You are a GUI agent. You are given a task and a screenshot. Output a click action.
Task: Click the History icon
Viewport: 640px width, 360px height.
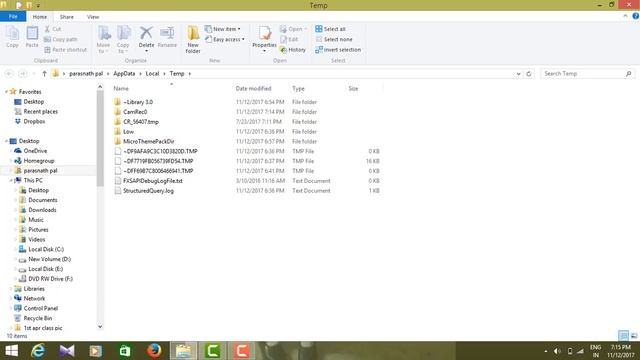(283, 49)
